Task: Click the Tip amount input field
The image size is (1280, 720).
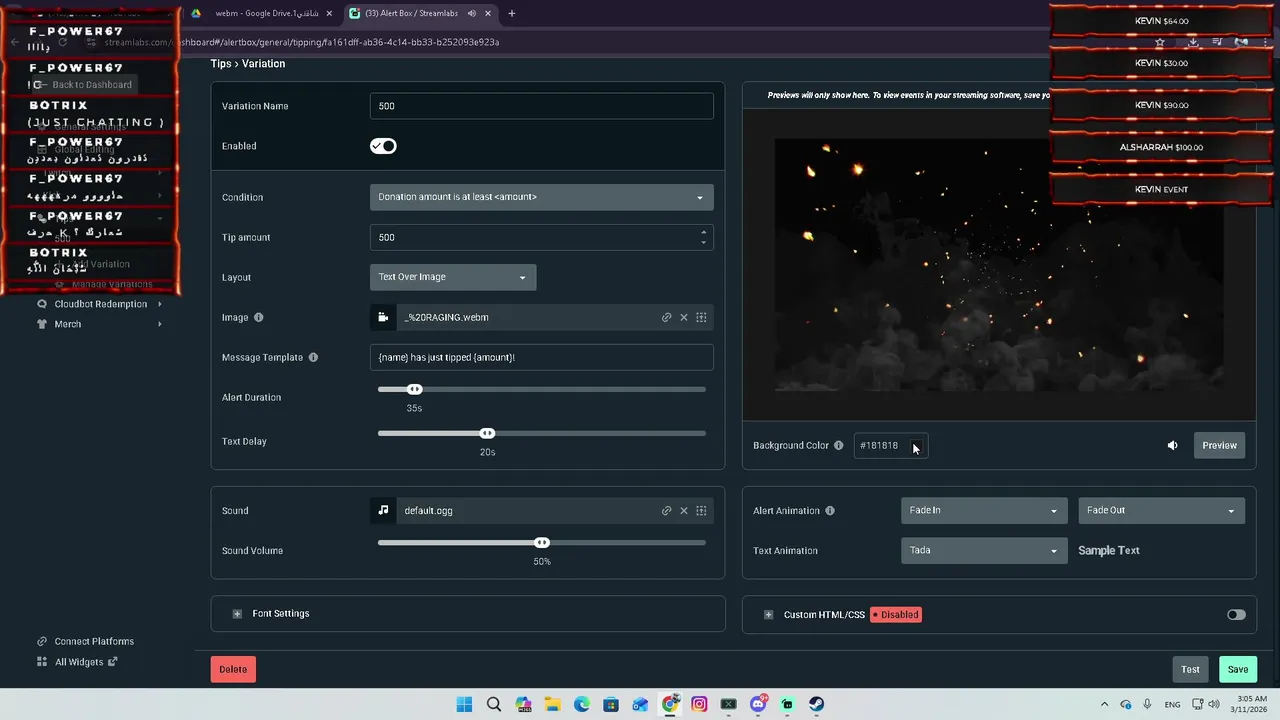Action: [x=541, y=237]
